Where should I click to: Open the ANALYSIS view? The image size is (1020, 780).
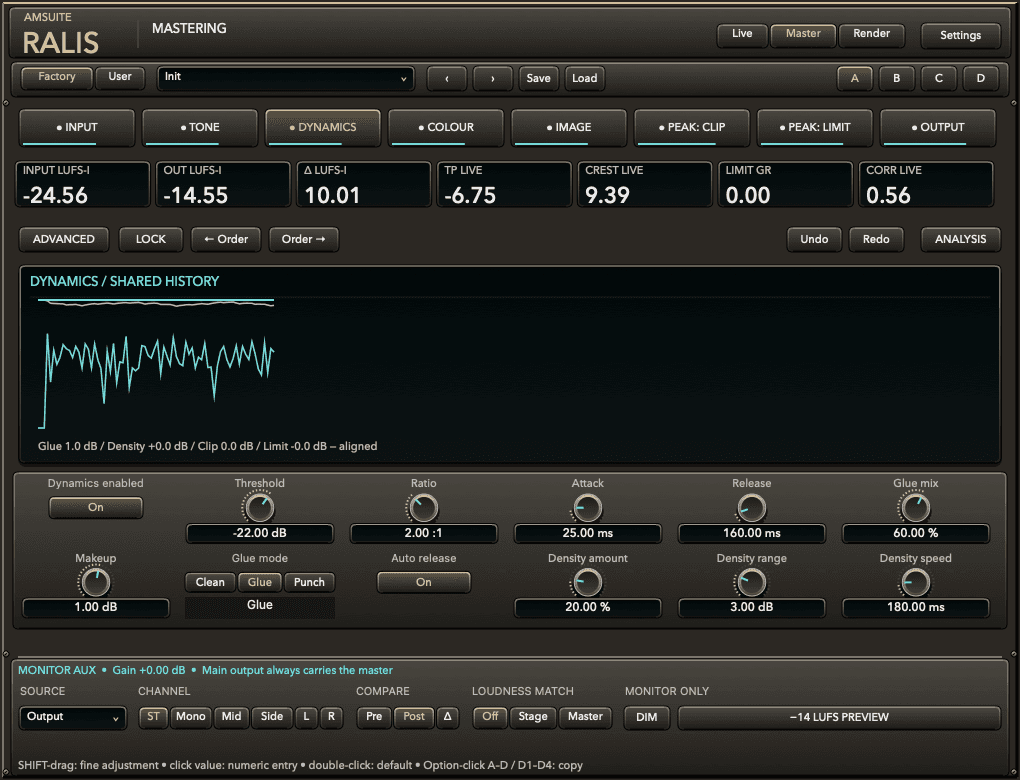point(960,239)
